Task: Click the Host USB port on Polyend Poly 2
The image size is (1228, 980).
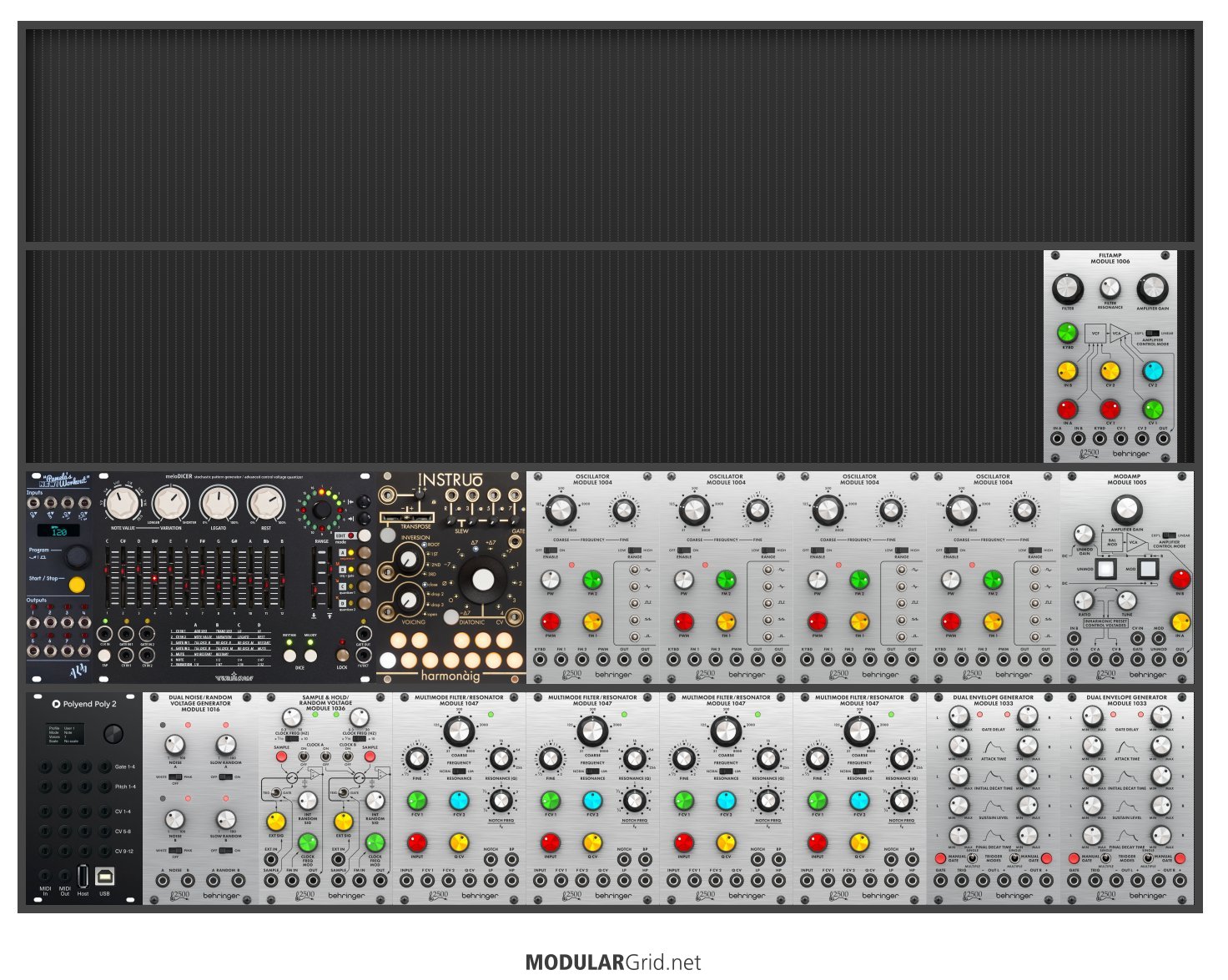Action: pyautogui.click(x=83, y=876)
